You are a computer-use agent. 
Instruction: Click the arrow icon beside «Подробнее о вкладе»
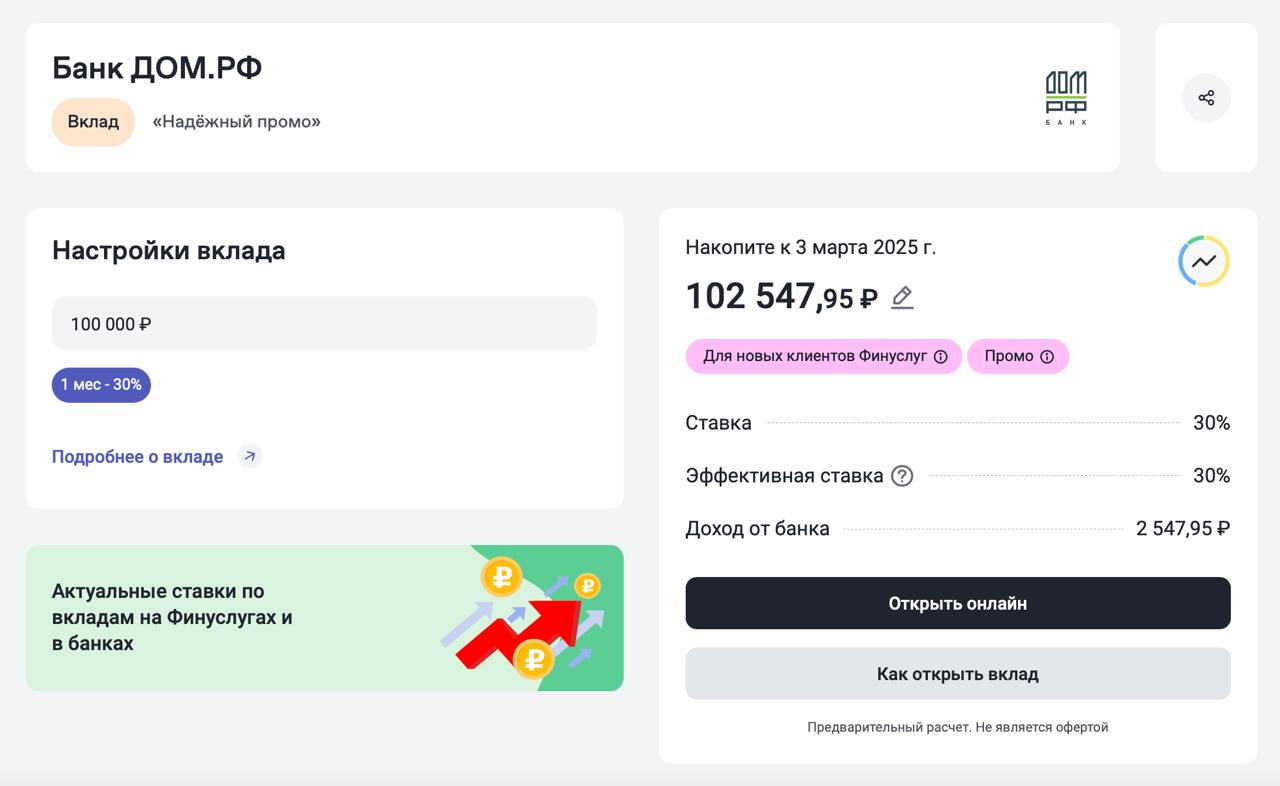click(x=250, y=457)
